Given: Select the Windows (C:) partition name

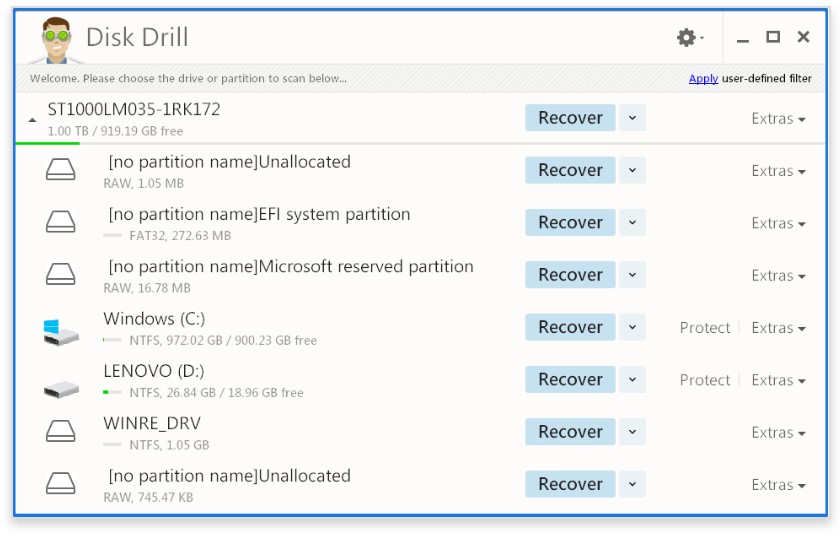Looking at the screenshot, I should click(154, 319).
